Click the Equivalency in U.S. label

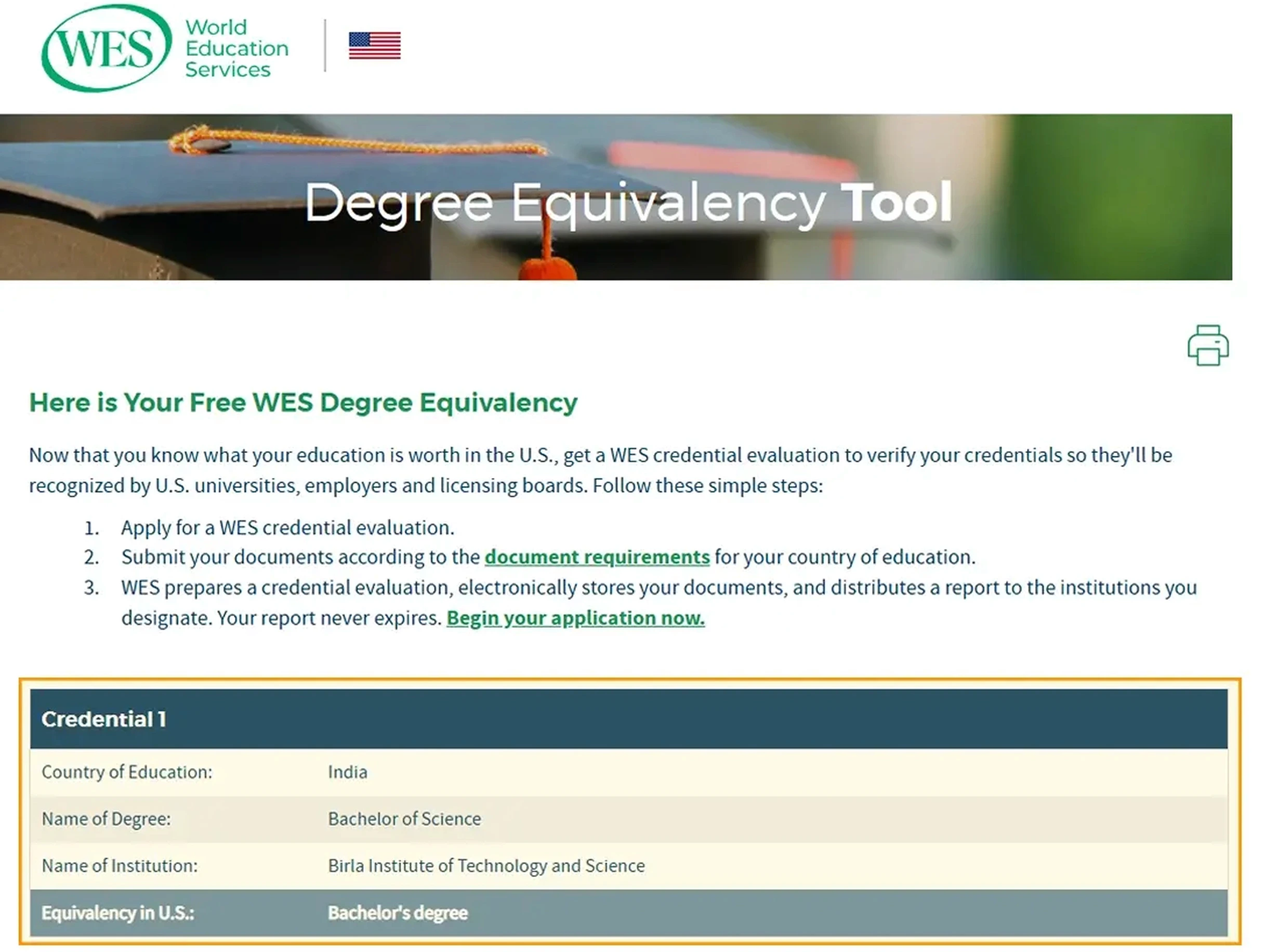click(x=118, y=913)
